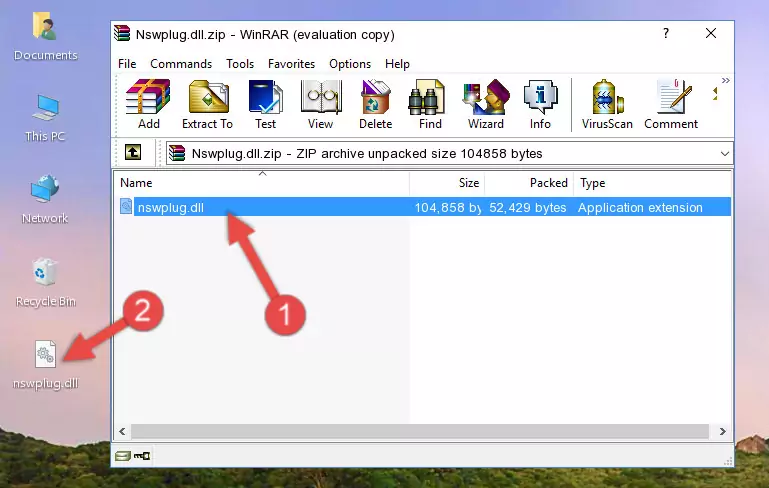Open the Commands menu
Image resolution: width=769 pixels, height=488 pixels.
pyautogui.click(x=181, y=64)
